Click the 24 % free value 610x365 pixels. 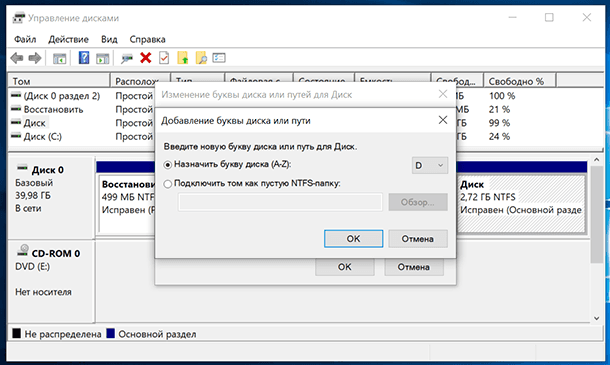point(499,137)
